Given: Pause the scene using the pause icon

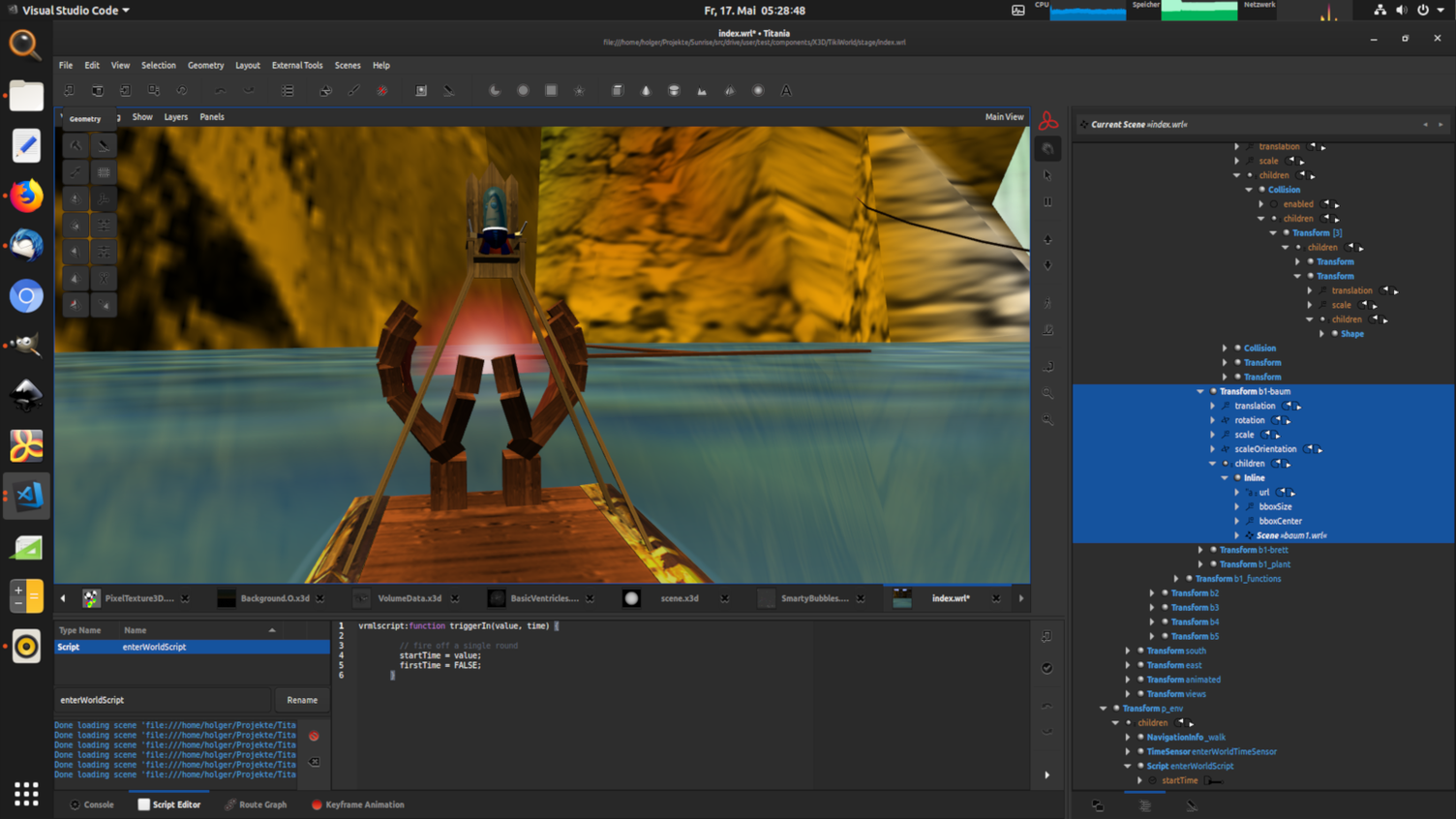Looking at the screenshot, I should pos(1047,201).
